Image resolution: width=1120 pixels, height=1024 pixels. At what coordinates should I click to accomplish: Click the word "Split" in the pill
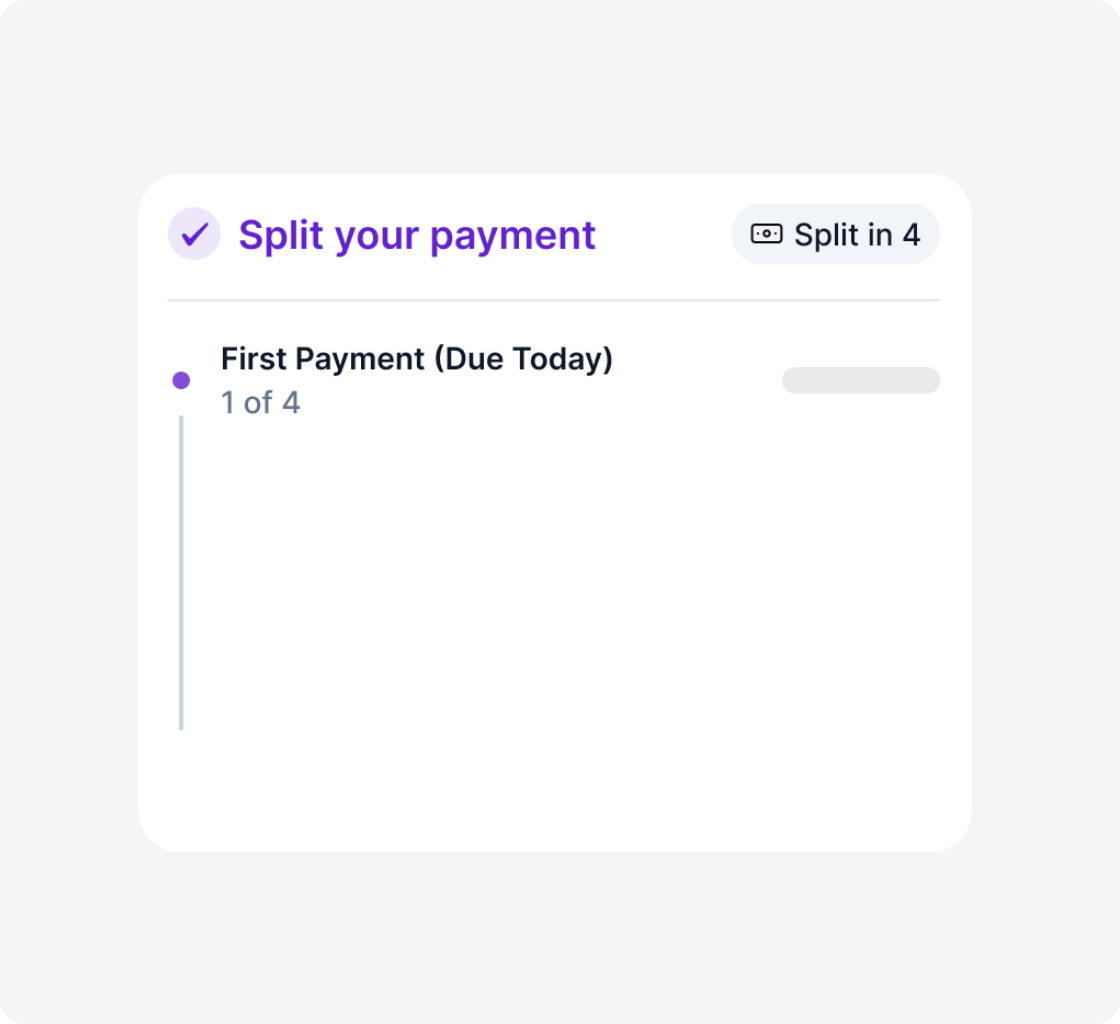827,234
